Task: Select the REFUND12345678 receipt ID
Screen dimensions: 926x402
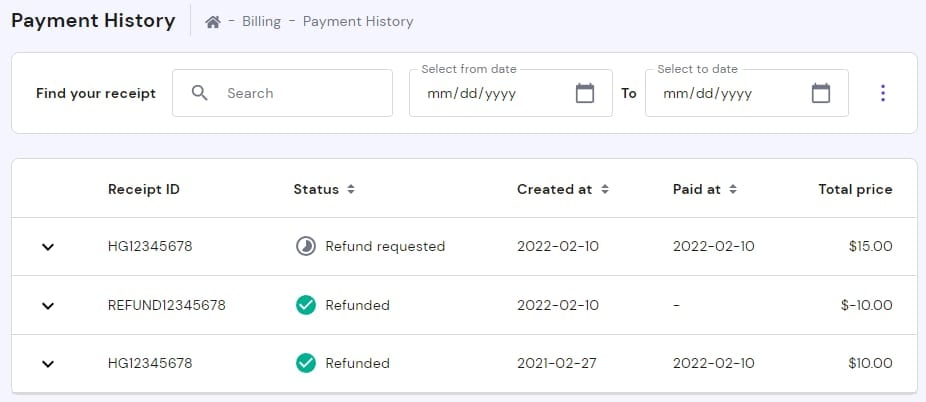Action: (167, 305)
